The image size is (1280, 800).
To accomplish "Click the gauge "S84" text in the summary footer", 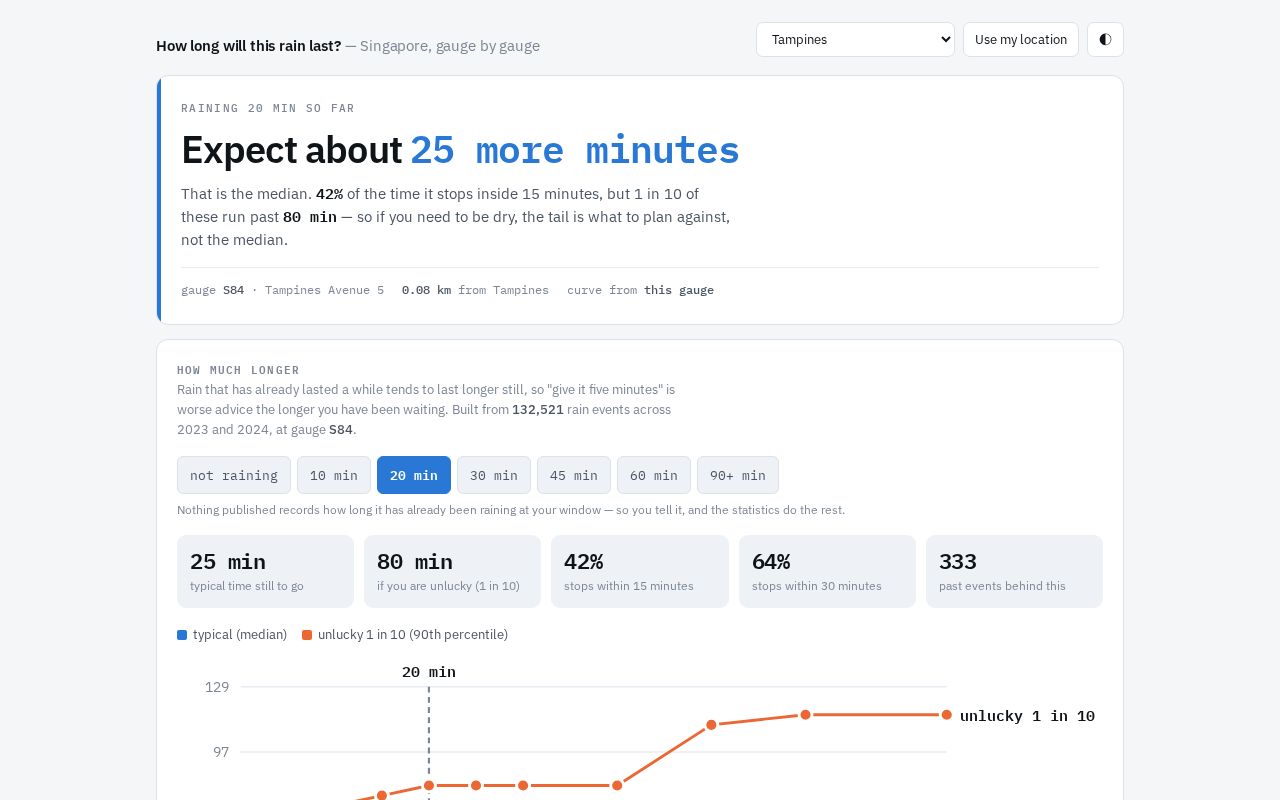I will coord(233,290).
